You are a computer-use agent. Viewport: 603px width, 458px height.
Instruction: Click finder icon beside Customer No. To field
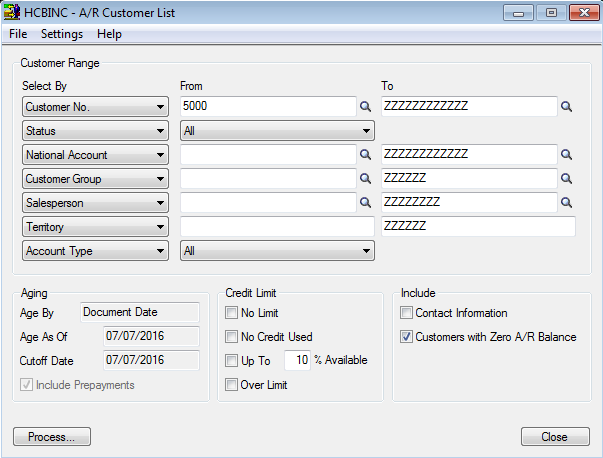coord(566,107)
